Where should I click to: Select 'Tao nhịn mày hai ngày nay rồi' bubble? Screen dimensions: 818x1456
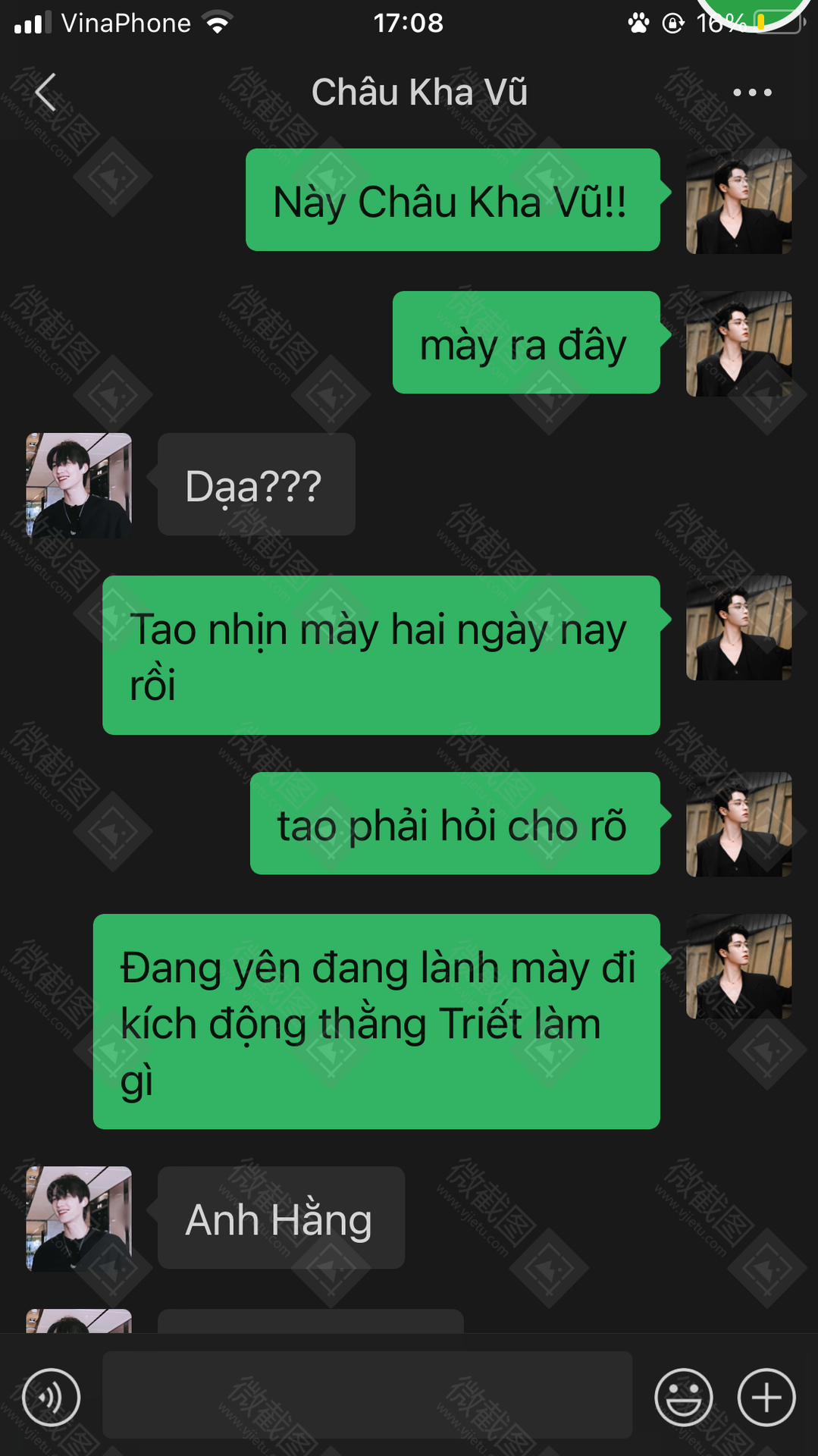click(x=381, y=655)
